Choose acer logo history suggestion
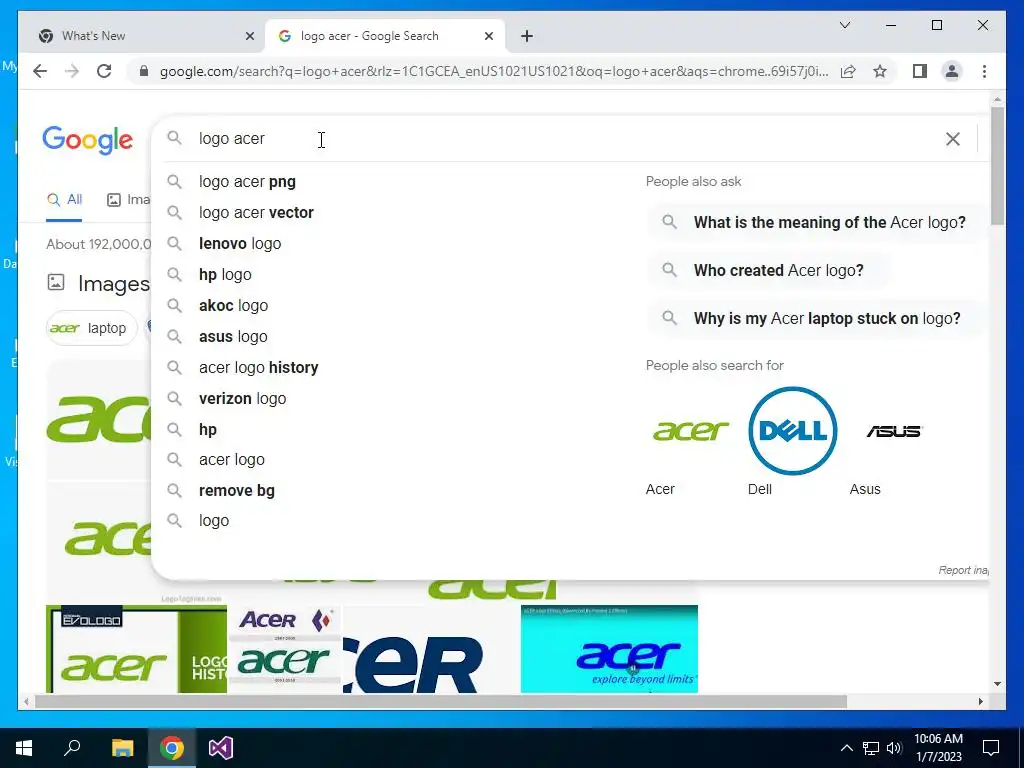Image resolution: width=1024 pixels, height=768 pixels. [259, 368]
